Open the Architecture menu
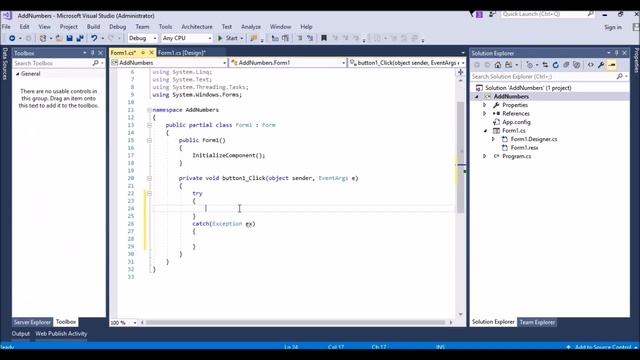This screenshot has height=360, width=640. 197,27
